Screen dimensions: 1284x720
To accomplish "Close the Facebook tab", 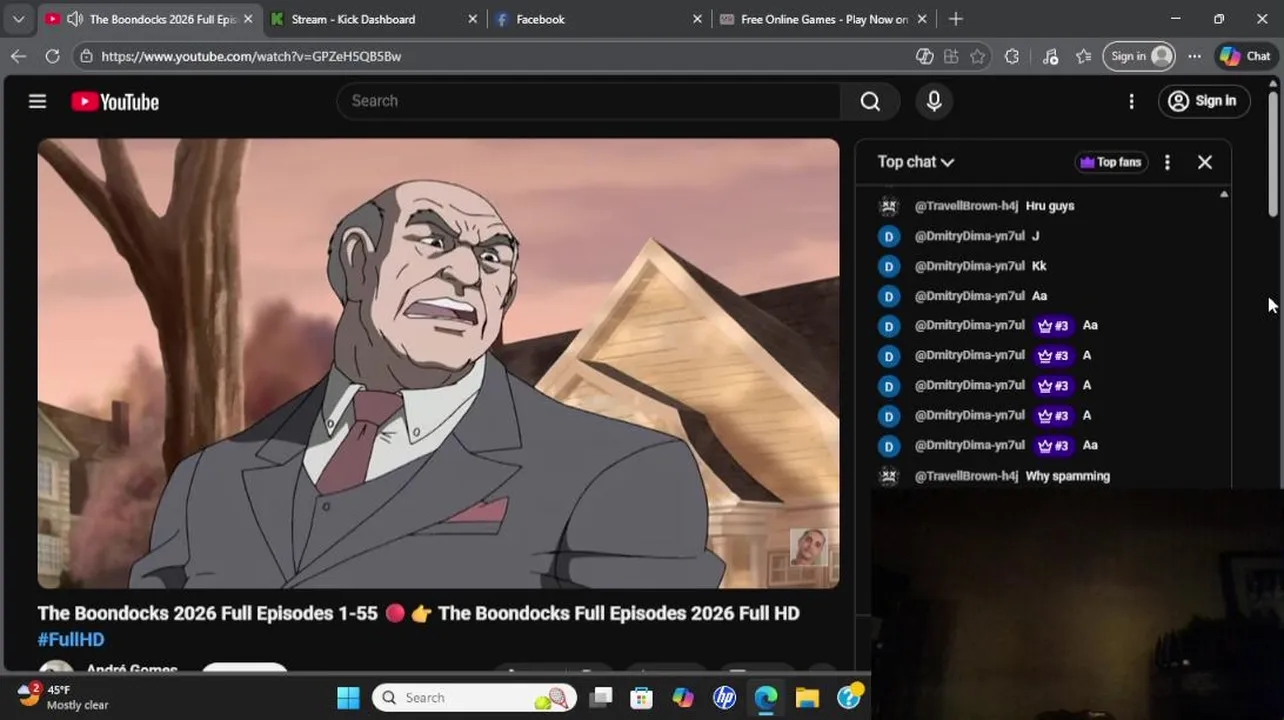I will [x=698, y=19].
